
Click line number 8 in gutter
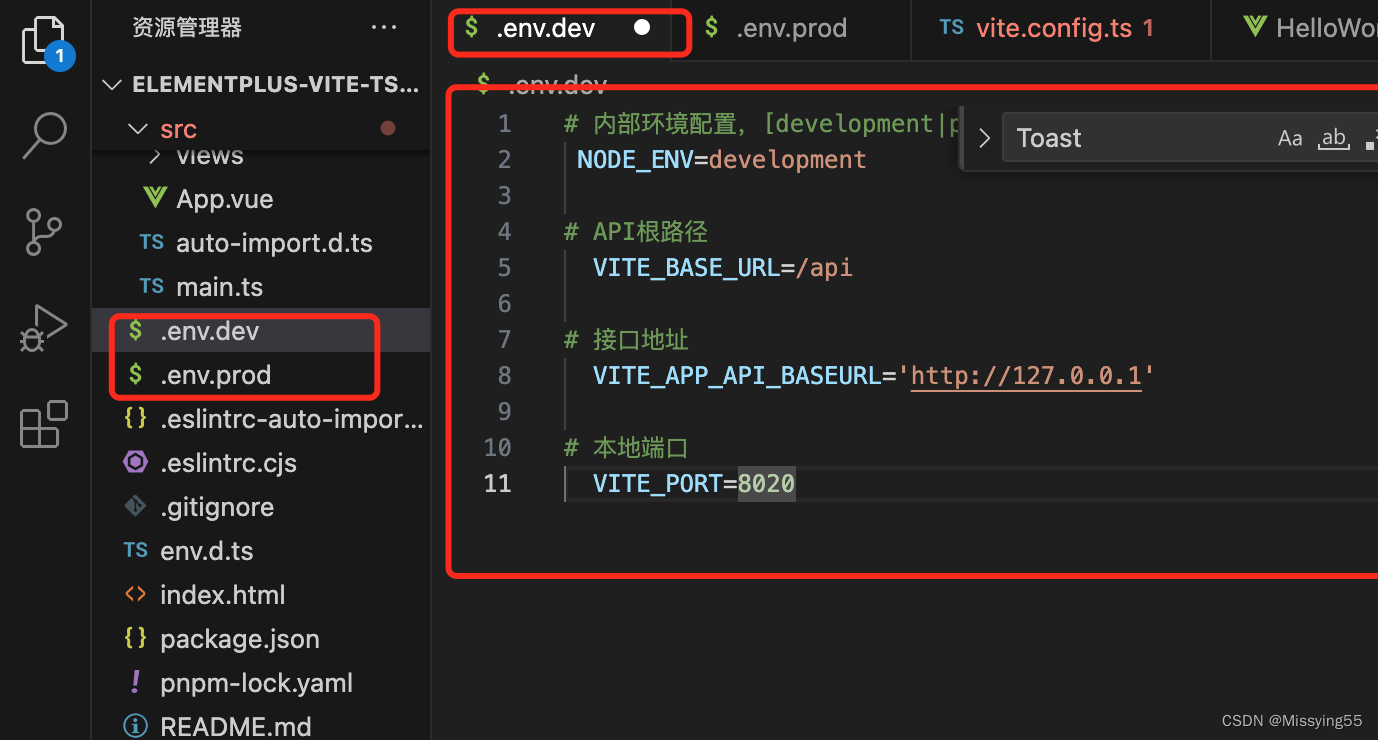[x=504, y=376]
